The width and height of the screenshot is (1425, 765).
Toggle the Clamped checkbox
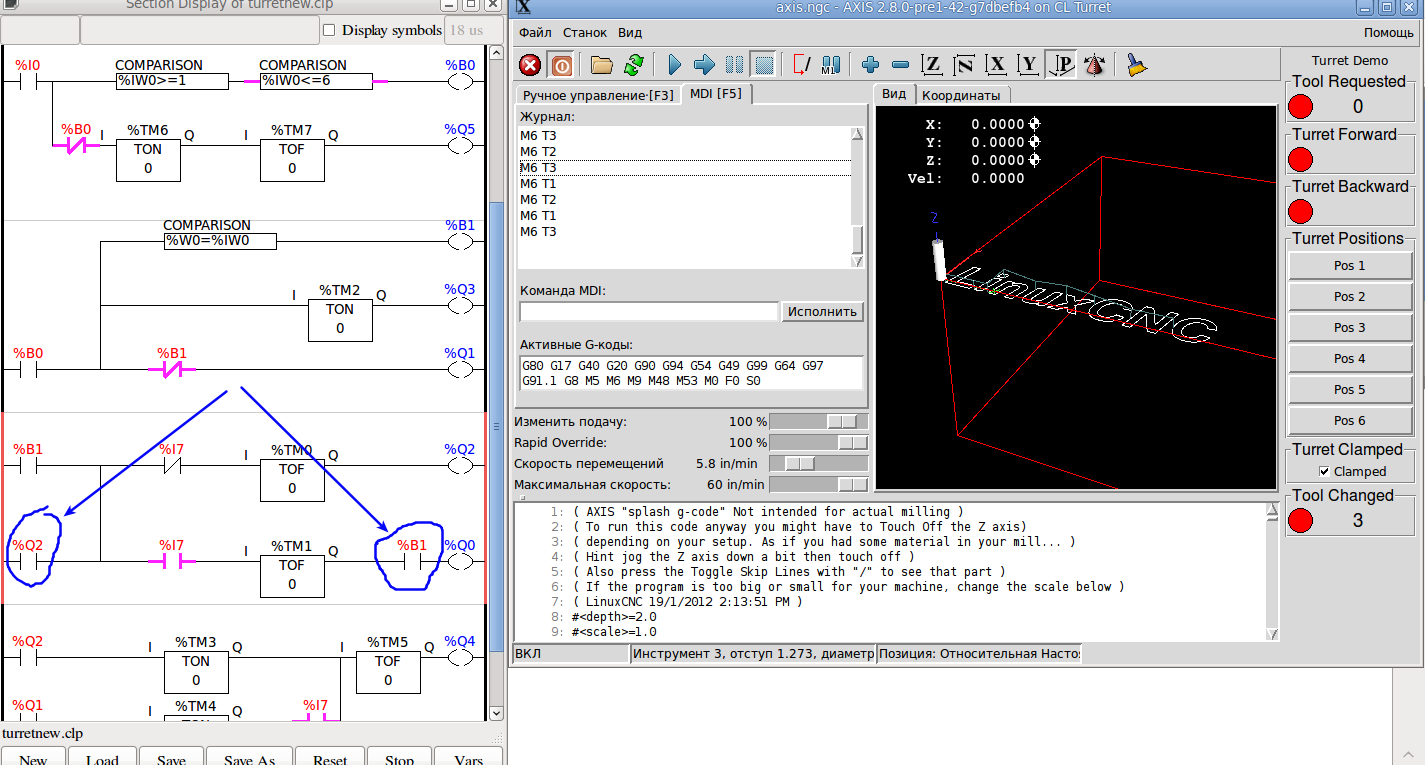[x=1324, y=471]
